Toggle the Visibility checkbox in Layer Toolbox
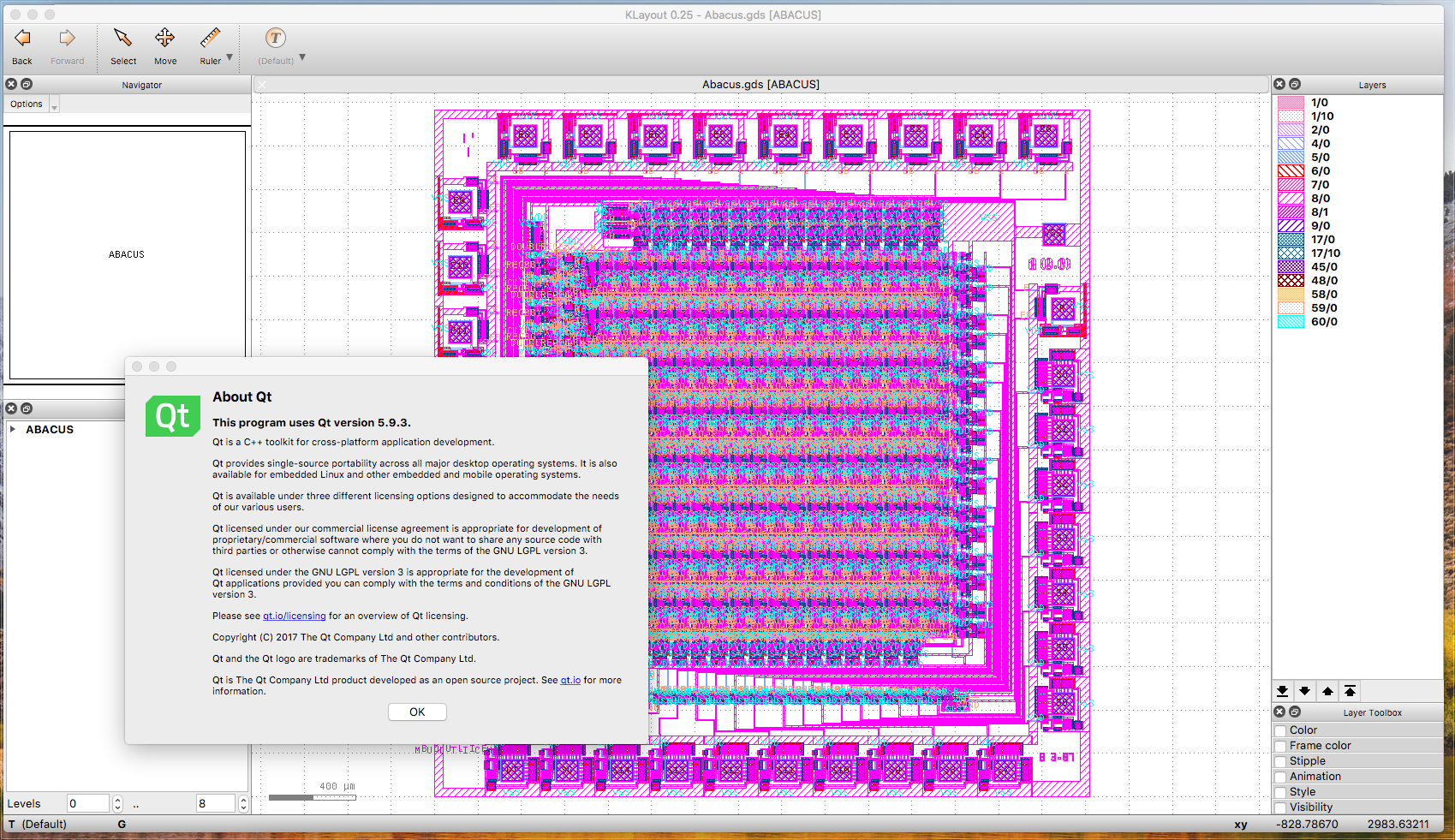This screenshot has height=840, width=1455. pyautogui.click(x=1281, y=807)
